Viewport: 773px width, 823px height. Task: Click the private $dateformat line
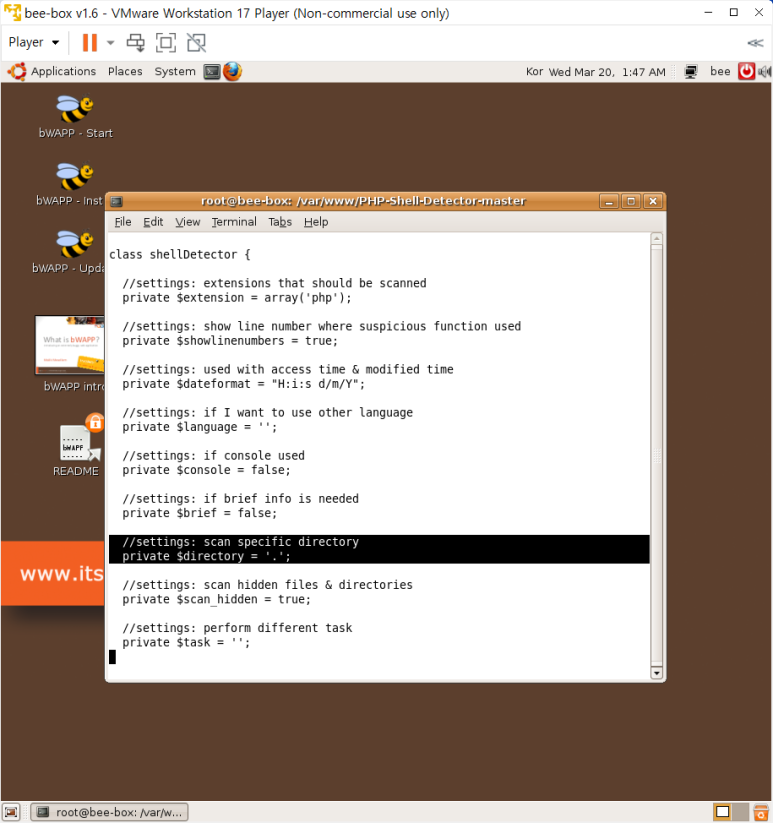(x=243, y=384)
